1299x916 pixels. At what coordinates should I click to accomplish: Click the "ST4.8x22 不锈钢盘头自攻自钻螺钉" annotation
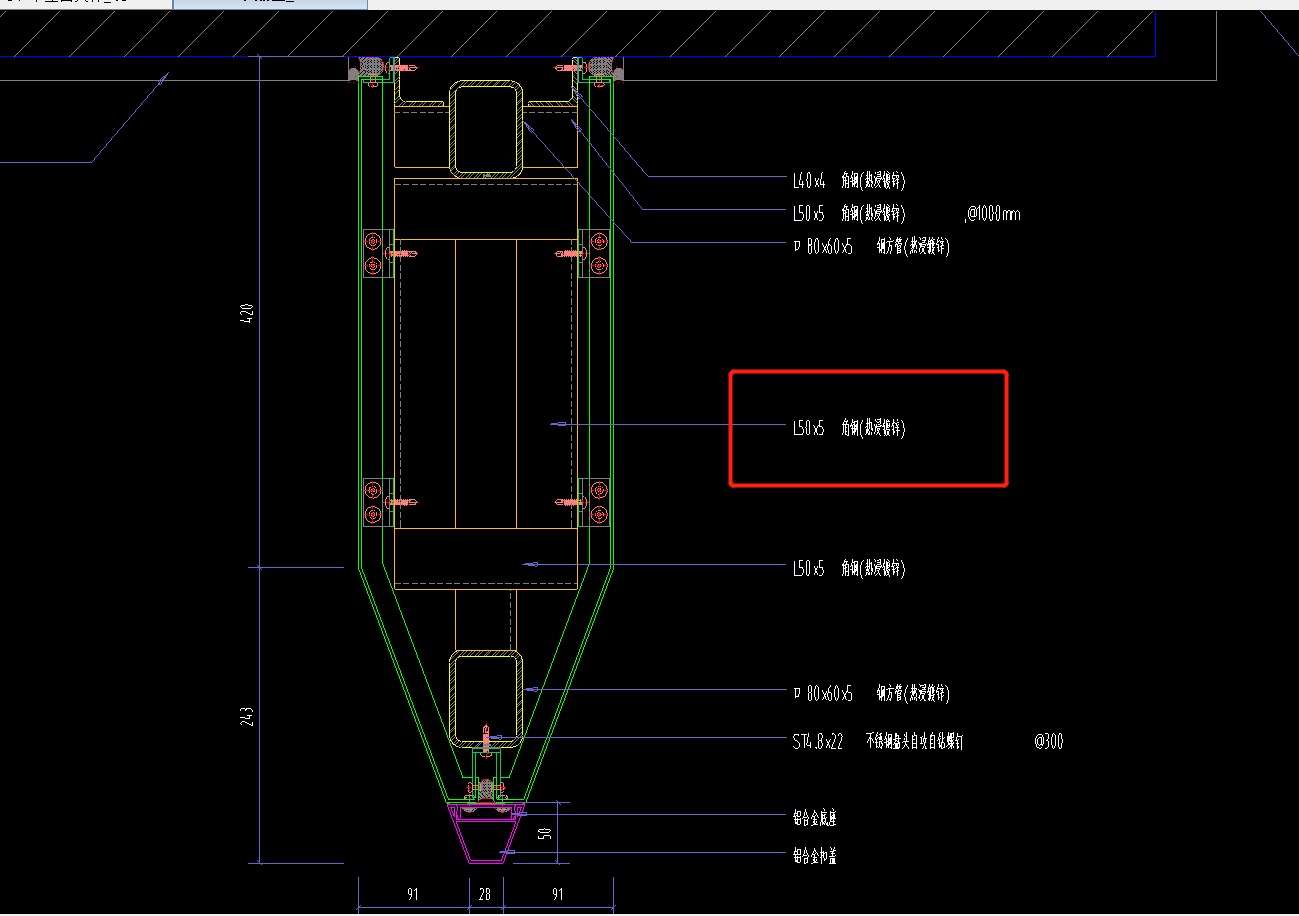[x=877, y=742]
